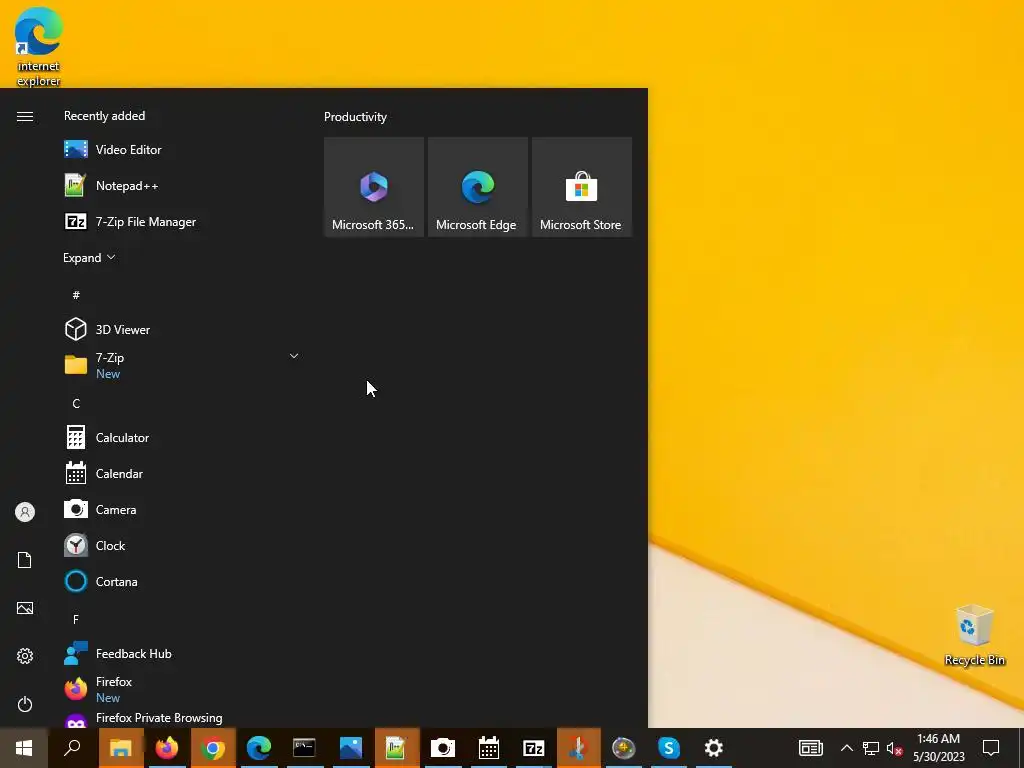1024x768 pixels.
Task: Open Settings from the Start sidebar
Action: [x=25, y=656]
